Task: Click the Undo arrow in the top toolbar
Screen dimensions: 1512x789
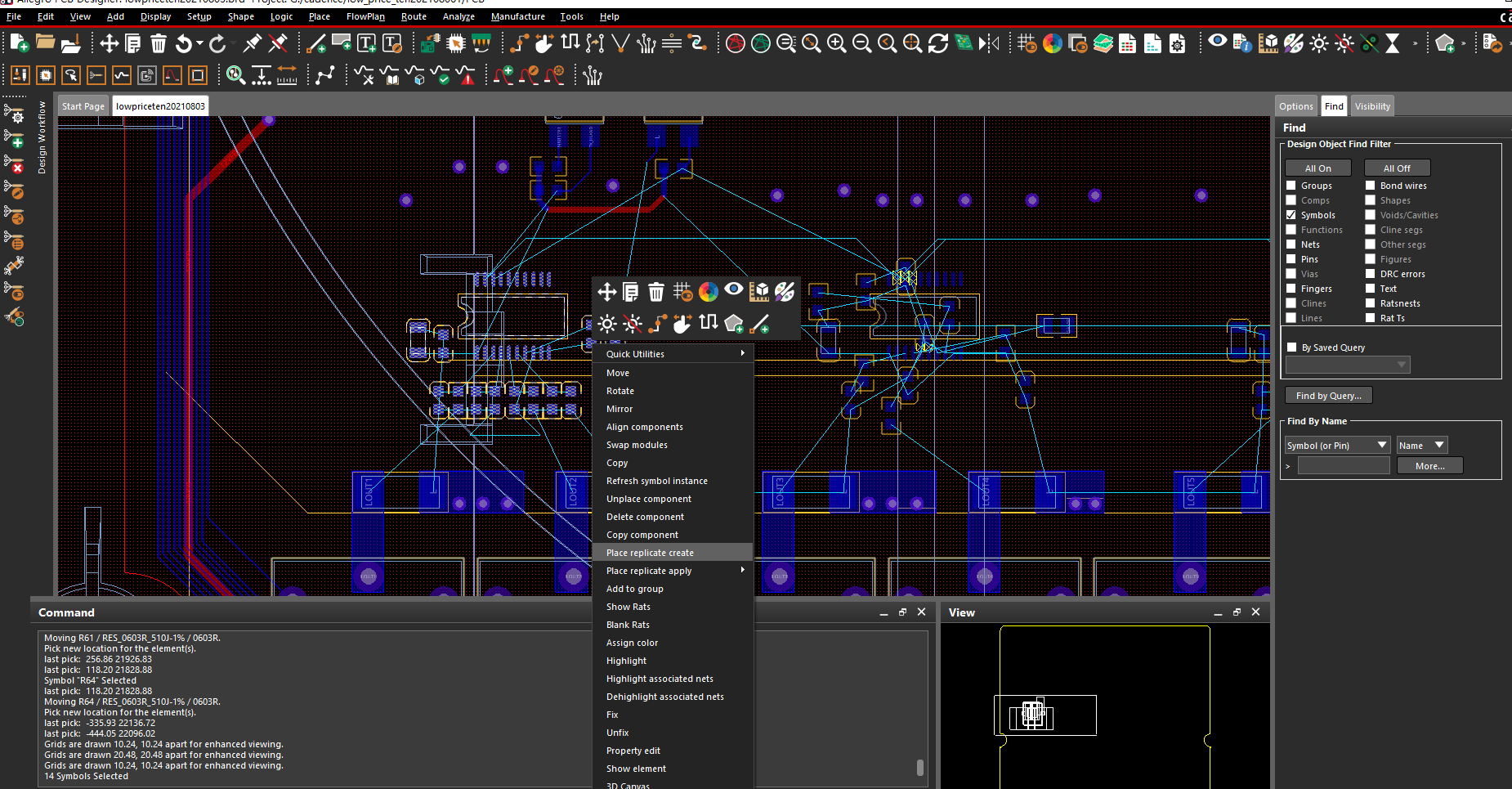Action: click(x=184, y=43)
